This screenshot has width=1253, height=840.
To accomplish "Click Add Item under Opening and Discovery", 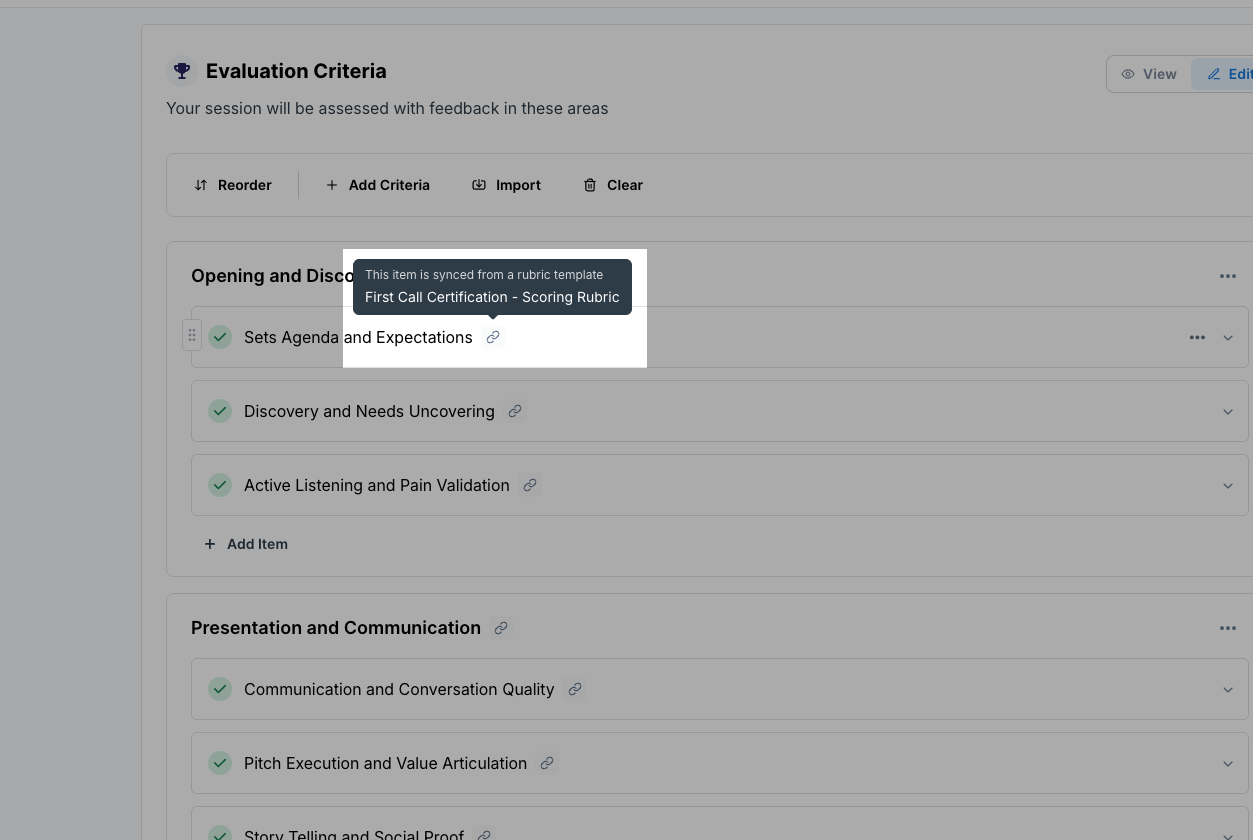I will (246, 544).
